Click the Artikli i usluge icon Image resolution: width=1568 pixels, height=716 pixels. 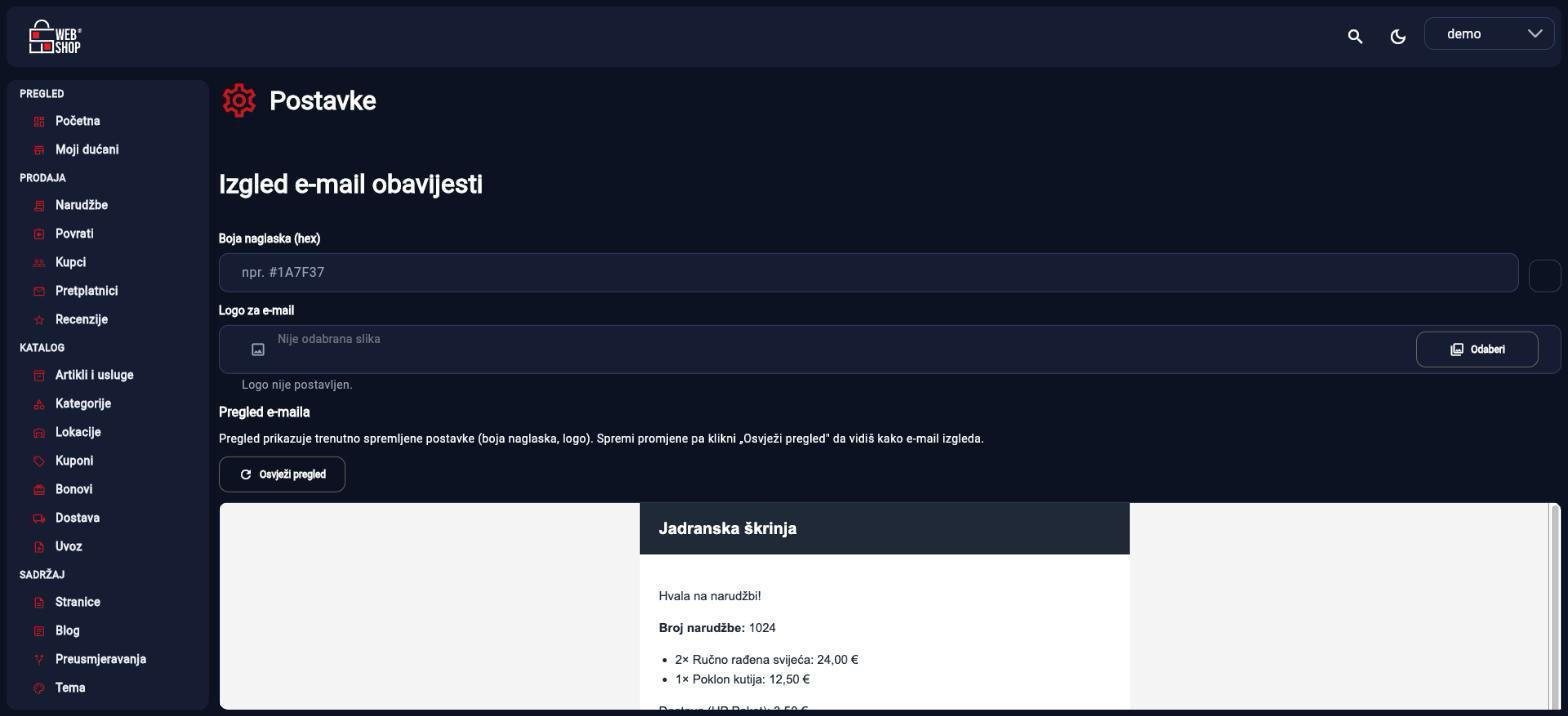point(39,376)
